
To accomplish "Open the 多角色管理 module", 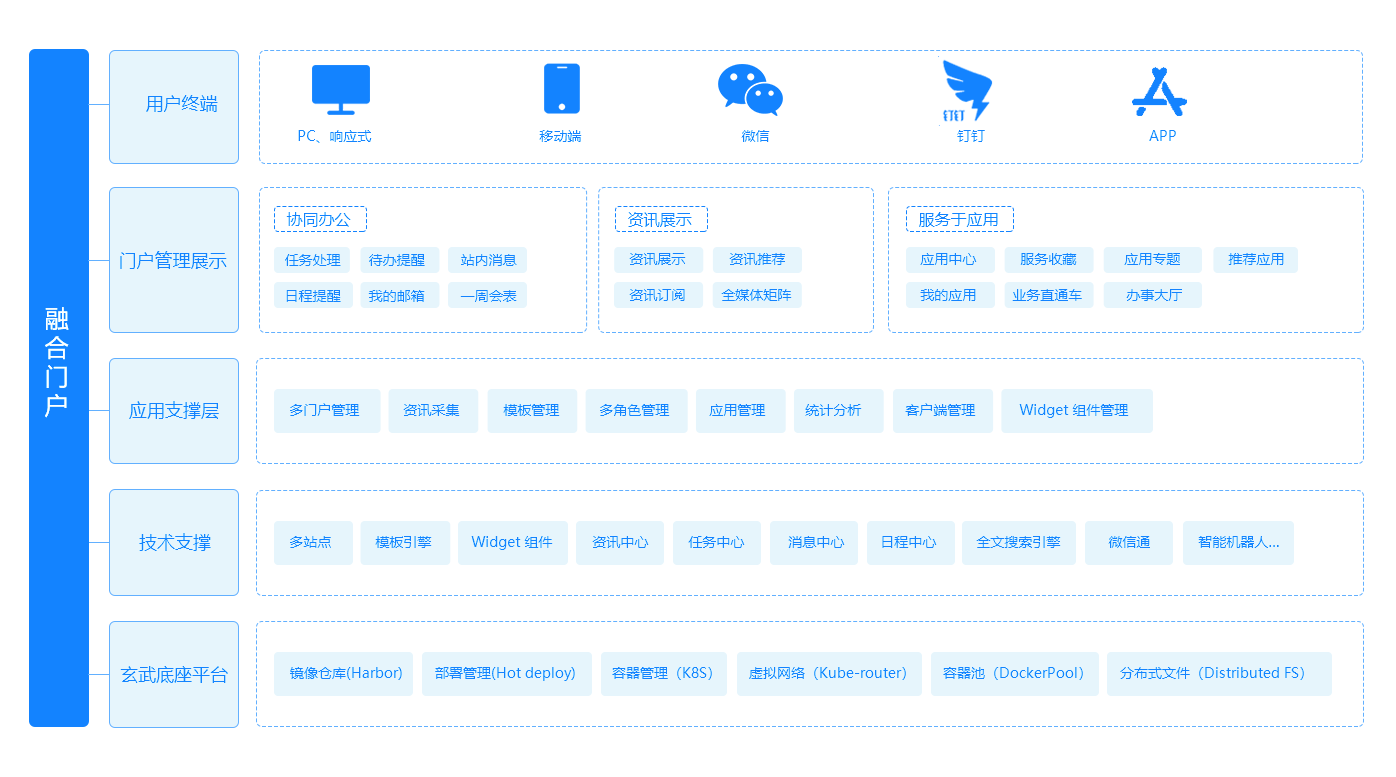I will coord(636,411).
